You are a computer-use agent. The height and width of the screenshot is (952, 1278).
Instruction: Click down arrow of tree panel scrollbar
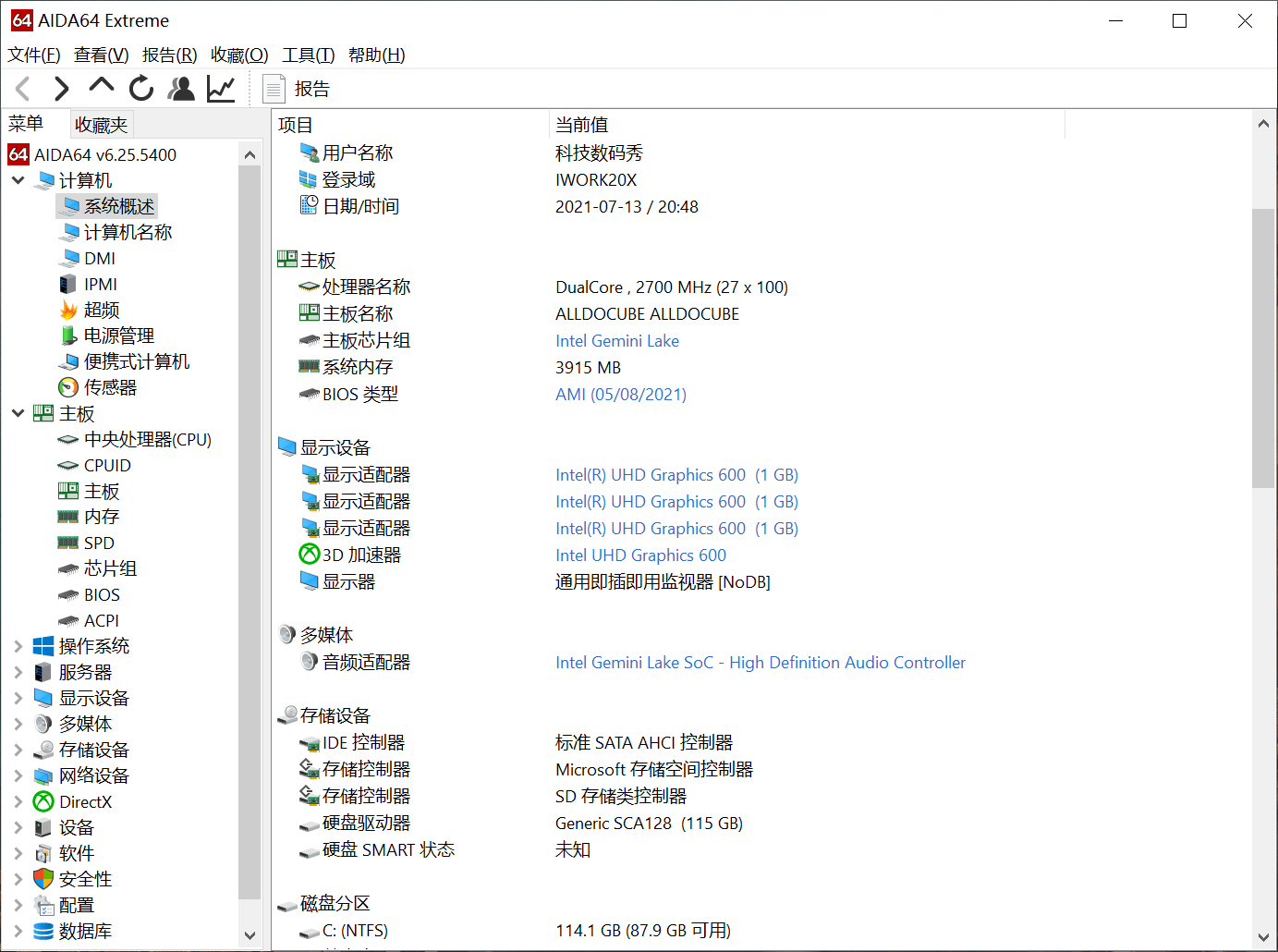(250, 935)
